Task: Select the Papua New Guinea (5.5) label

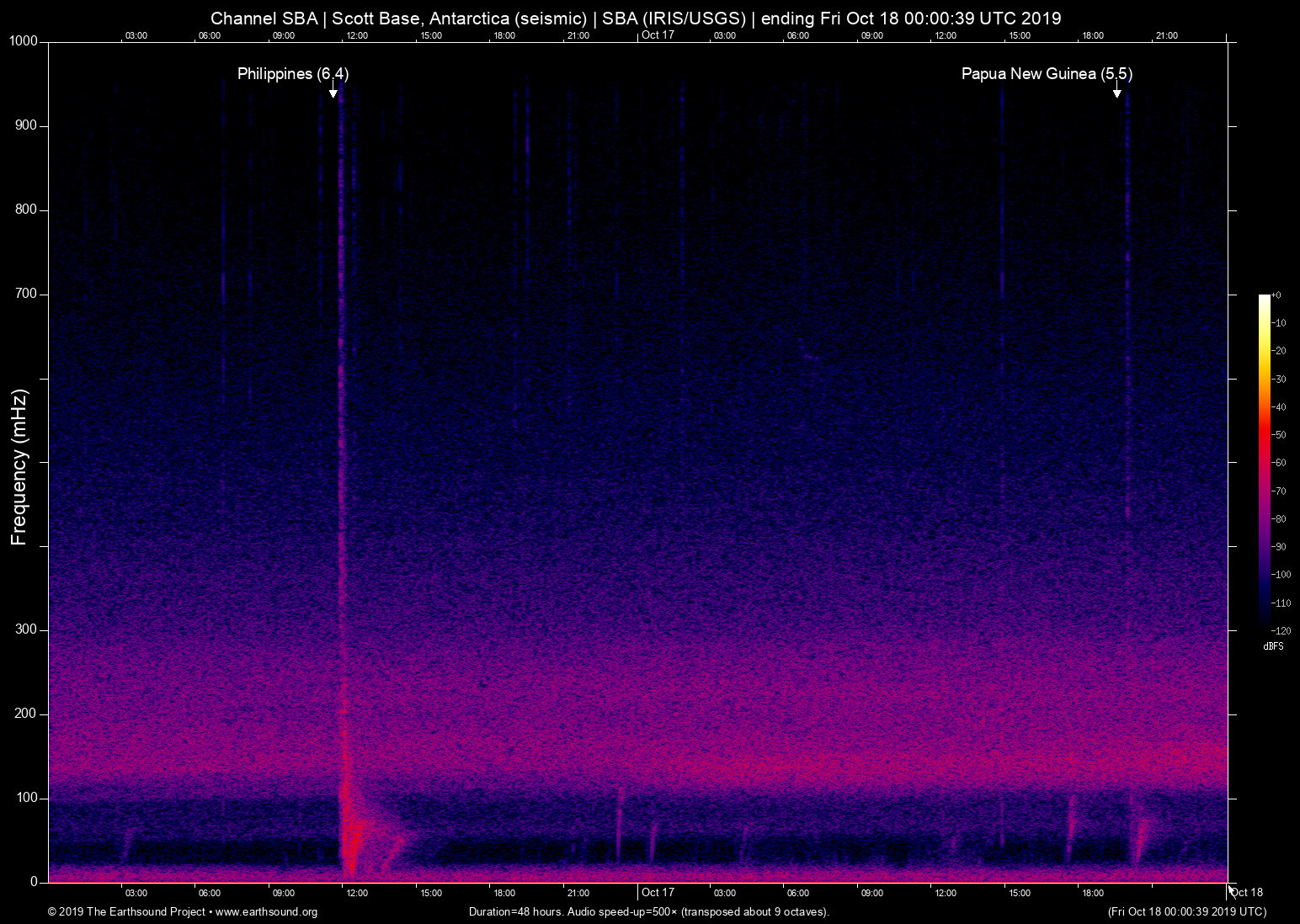Action: (x=1047, y=74)
